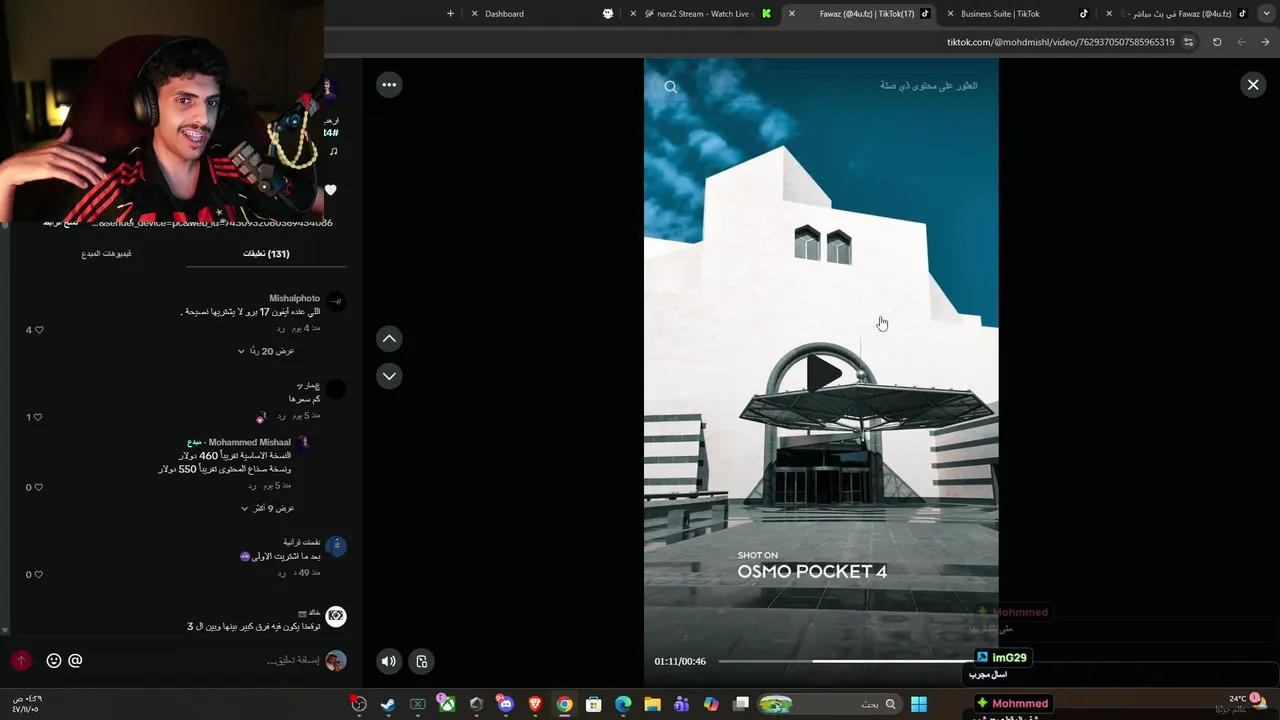The height and width of the screenshot is (720, 1280).
Task: Open the weather widget showing 24°C
Action: pyautogui.click(x=1242, y=703)
